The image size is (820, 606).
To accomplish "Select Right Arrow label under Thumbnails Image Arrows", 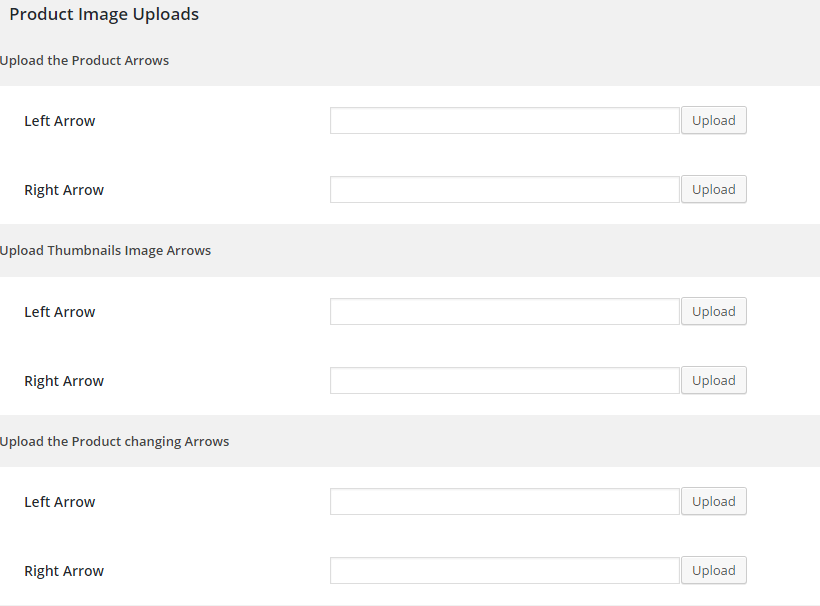I will point(64,381).
